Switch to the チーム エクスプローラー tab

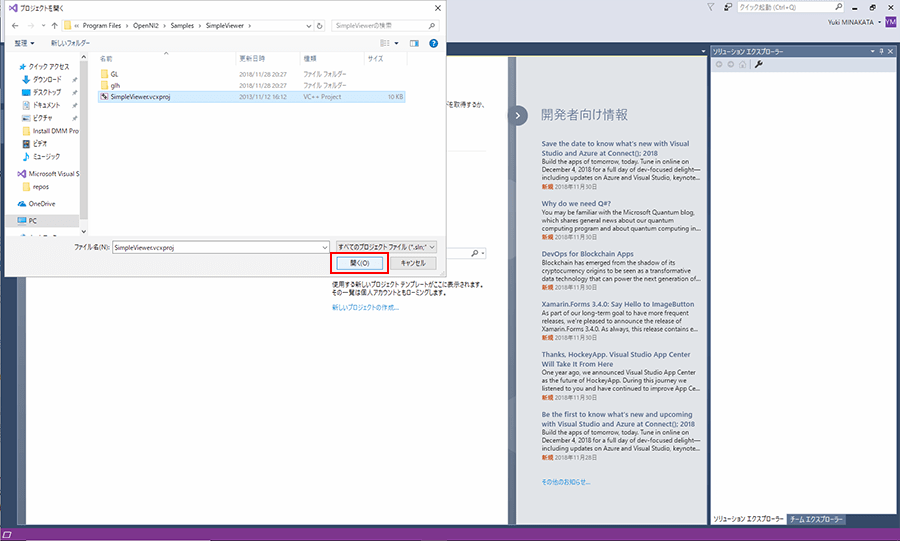point(816,520)
